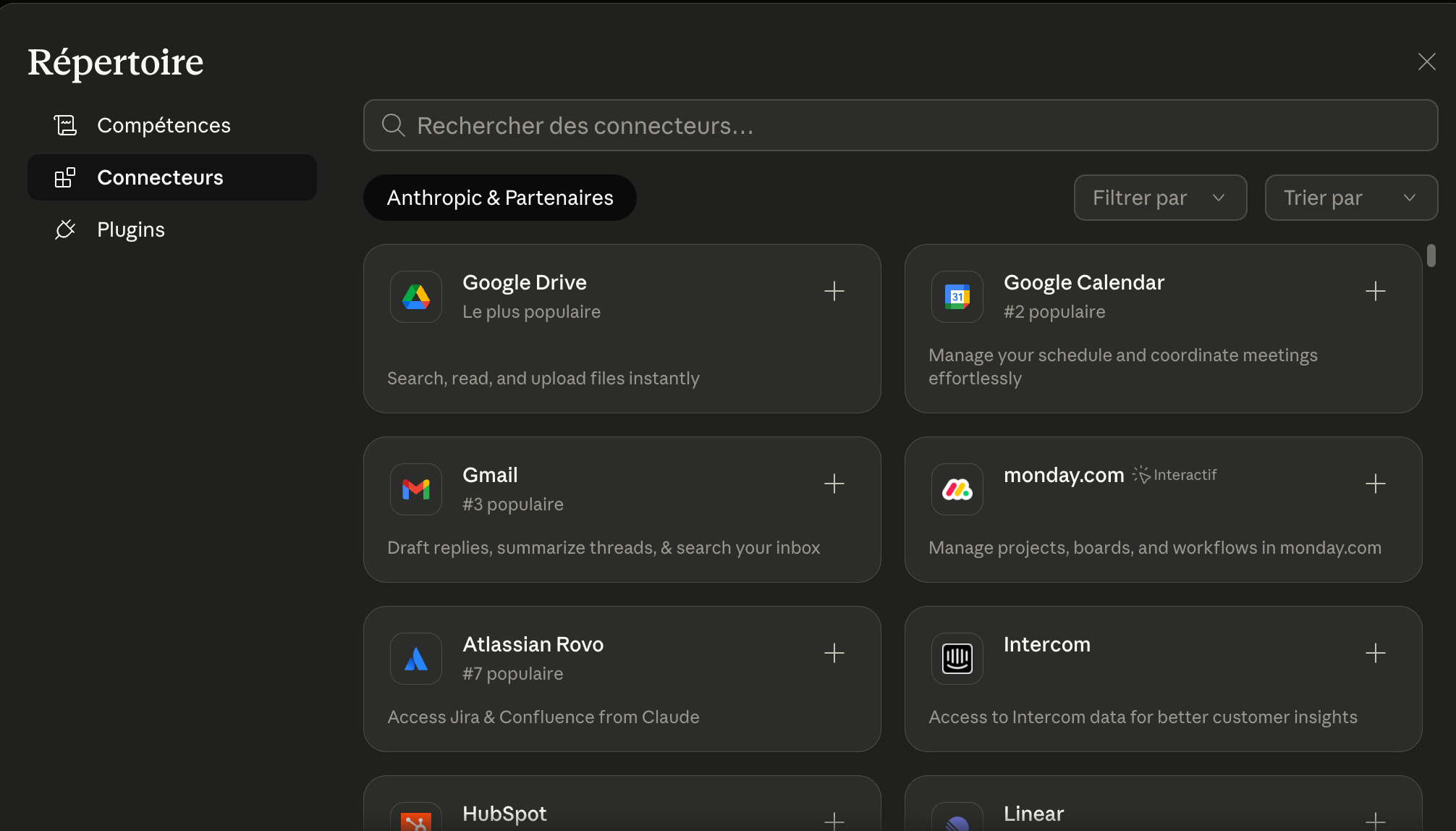Select the Anthropic & Partenaires filter pill
Viewport: 1456px width, 831px height.
(x=499, y=198)
